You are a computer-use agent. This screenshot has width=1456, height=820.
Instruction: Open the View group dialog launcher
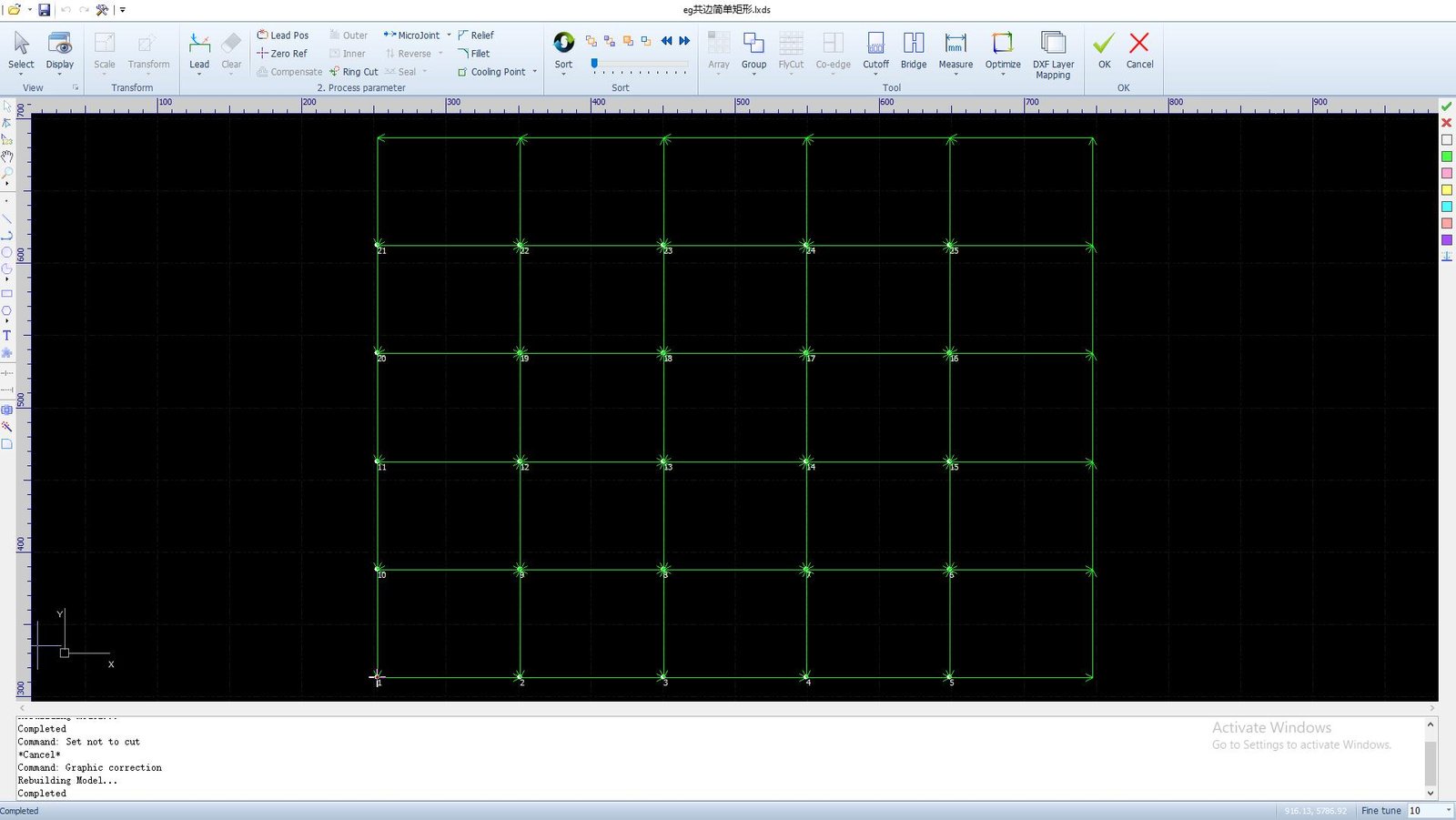pos(76,88)
